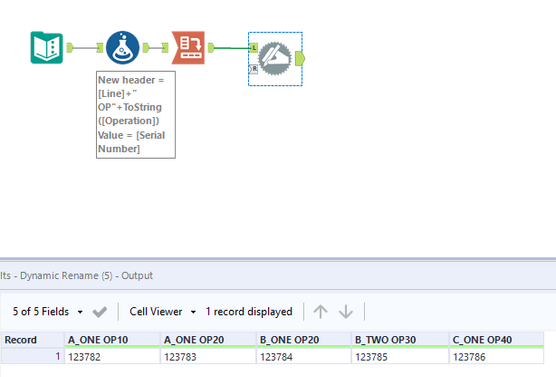Click the 1 record displayed label

pyautogui.click(x=249, y=311)
